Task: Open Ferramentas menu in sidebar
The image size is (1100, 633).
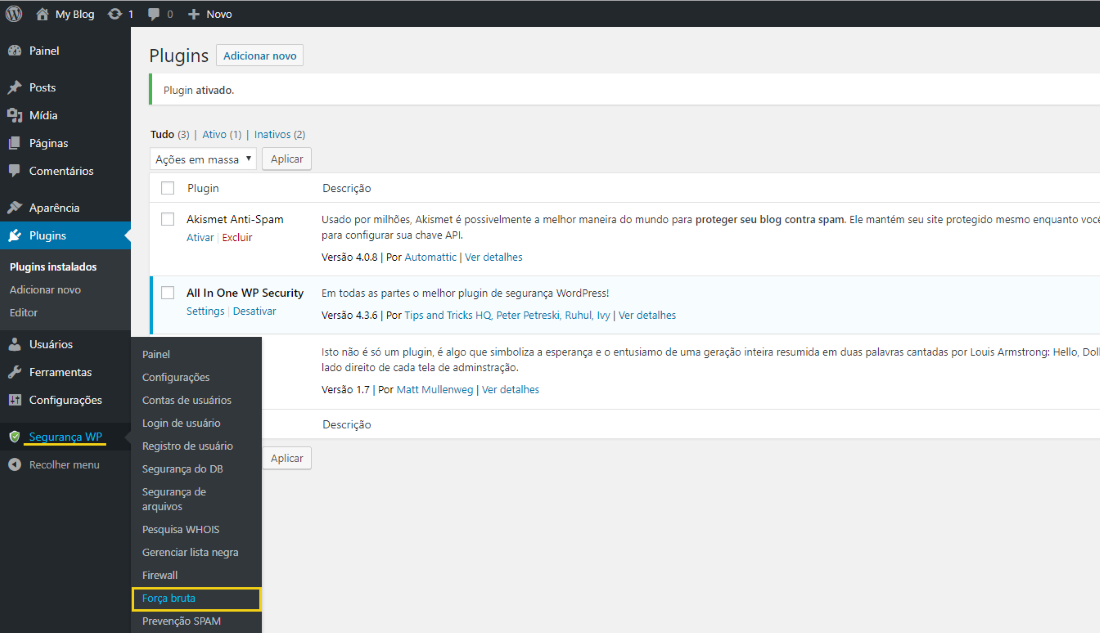Action: point(60,372)
